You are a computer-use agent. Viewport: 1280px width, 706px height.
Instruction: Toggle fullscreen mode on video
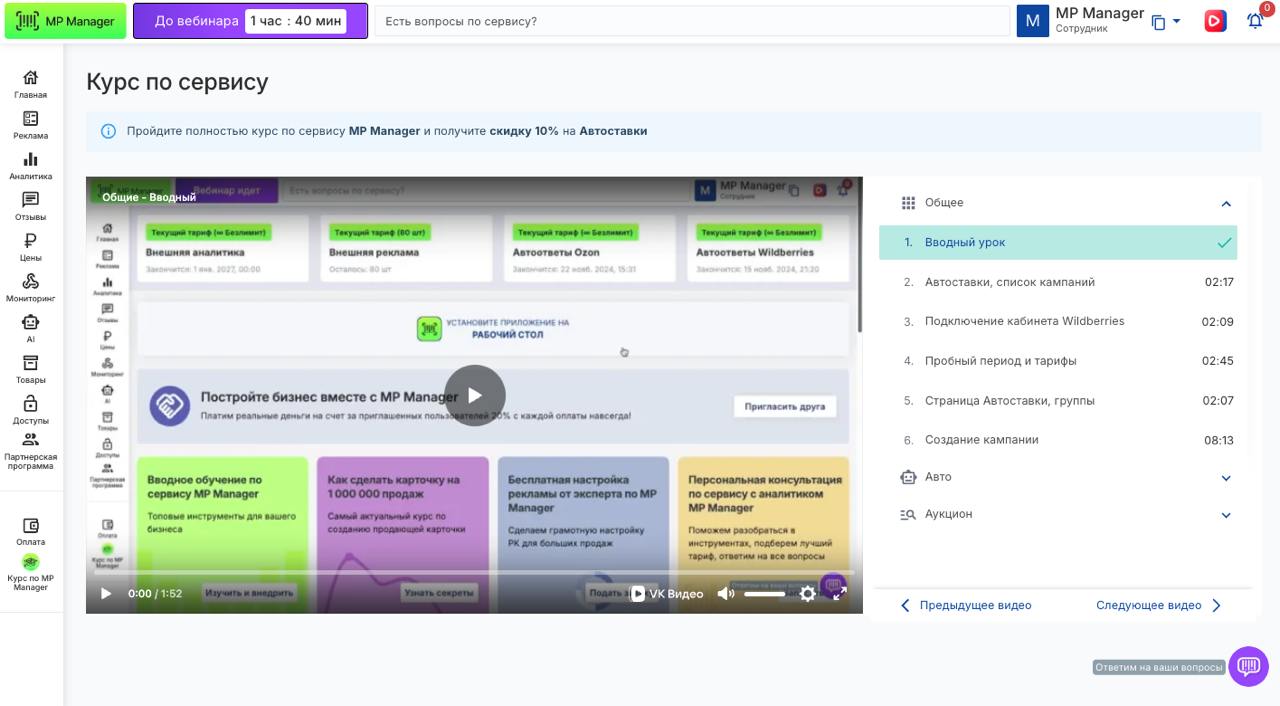tap(840, 594)
